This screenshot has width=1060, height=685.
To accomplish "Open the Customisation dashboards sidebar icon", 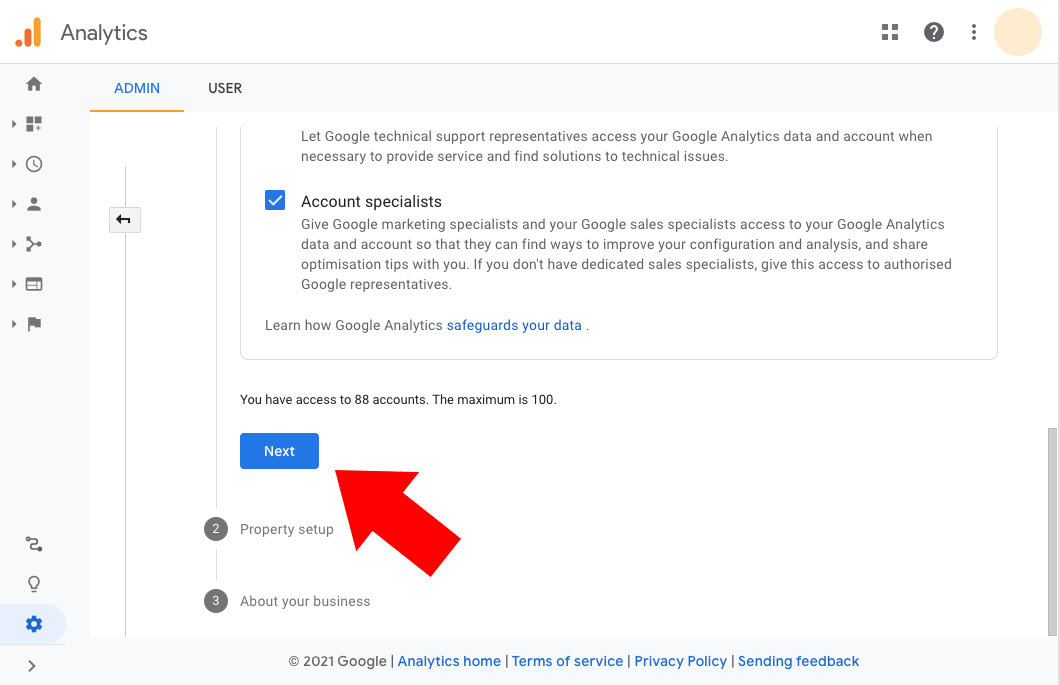I will 34,124.
